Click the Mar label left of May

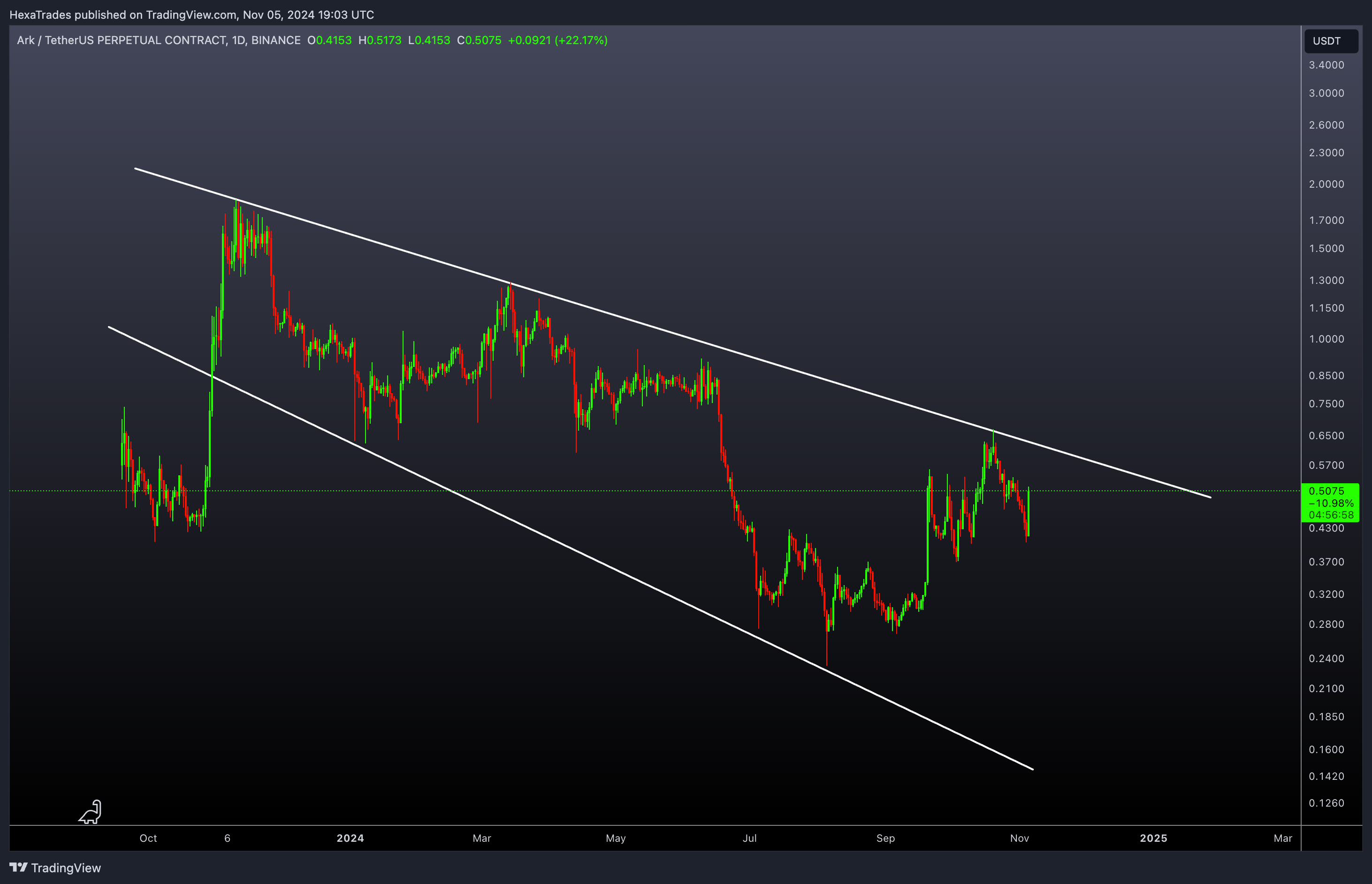481,838
